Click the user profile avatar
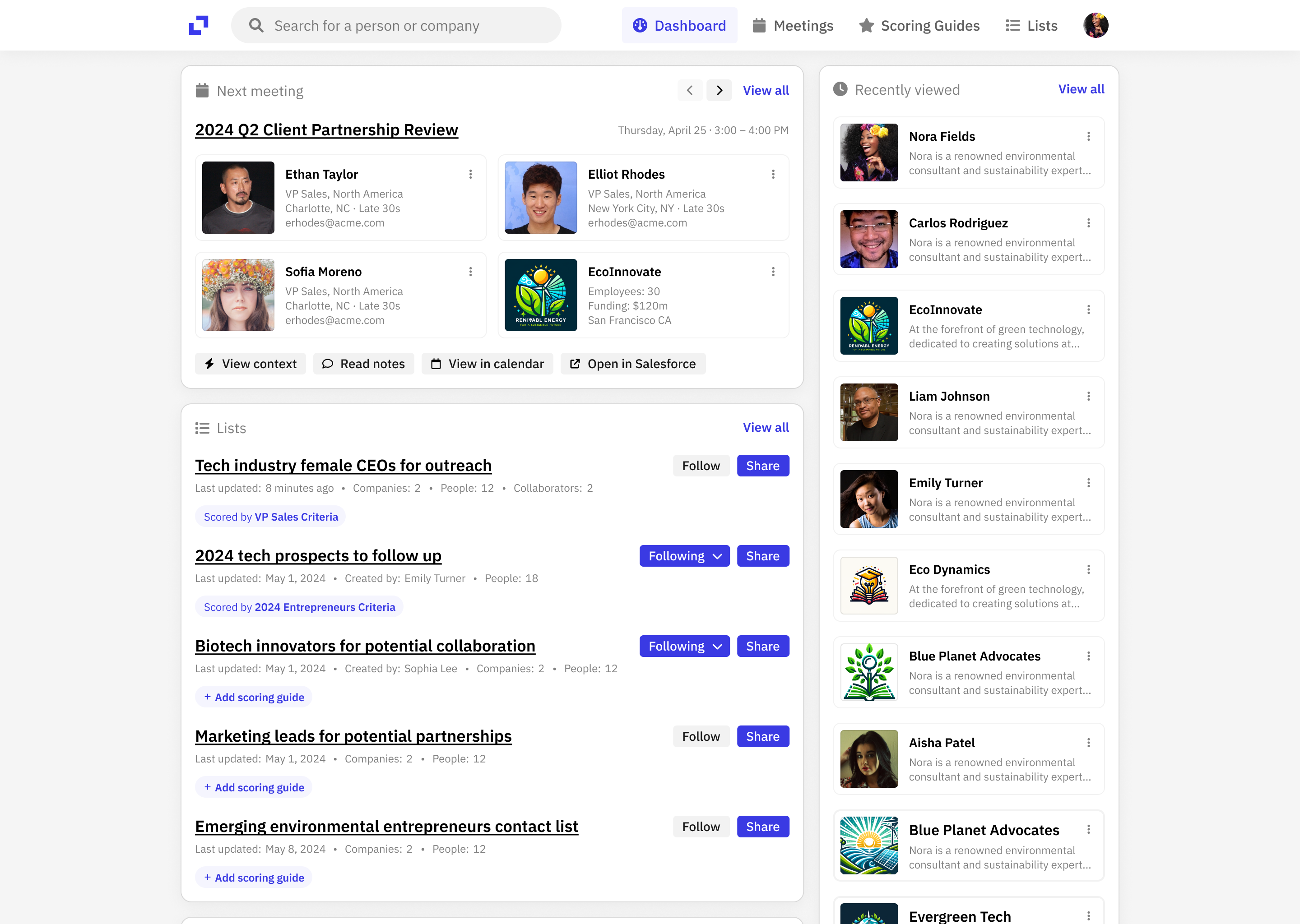The image size is (1300, 924). [x=1095, y=25]
